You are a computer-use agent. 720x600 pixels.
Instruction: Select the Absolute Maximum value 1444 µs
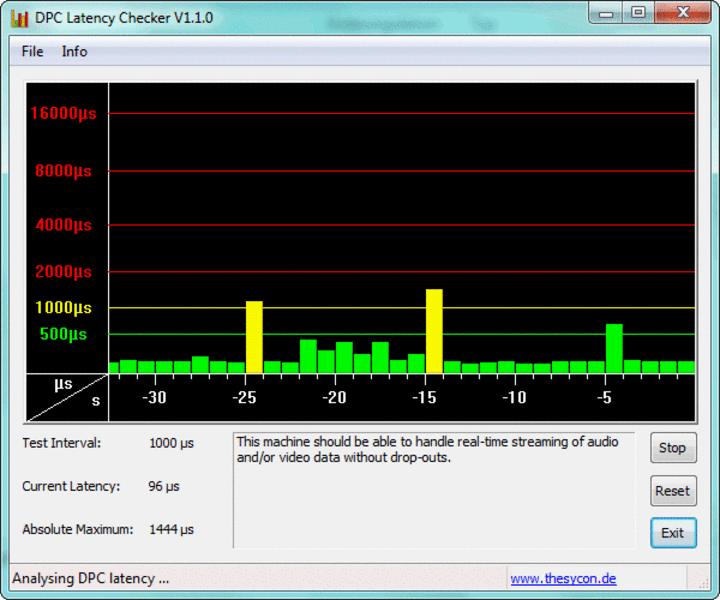point(171,529)
